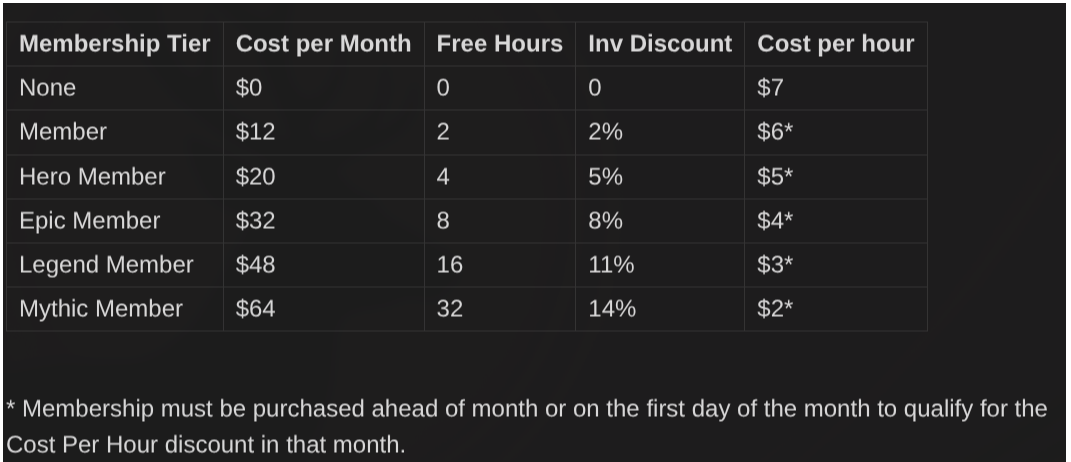Screen dimensions: 1071x462
Task: Click the $2* cost per hour cell
Action: point(836,309)
